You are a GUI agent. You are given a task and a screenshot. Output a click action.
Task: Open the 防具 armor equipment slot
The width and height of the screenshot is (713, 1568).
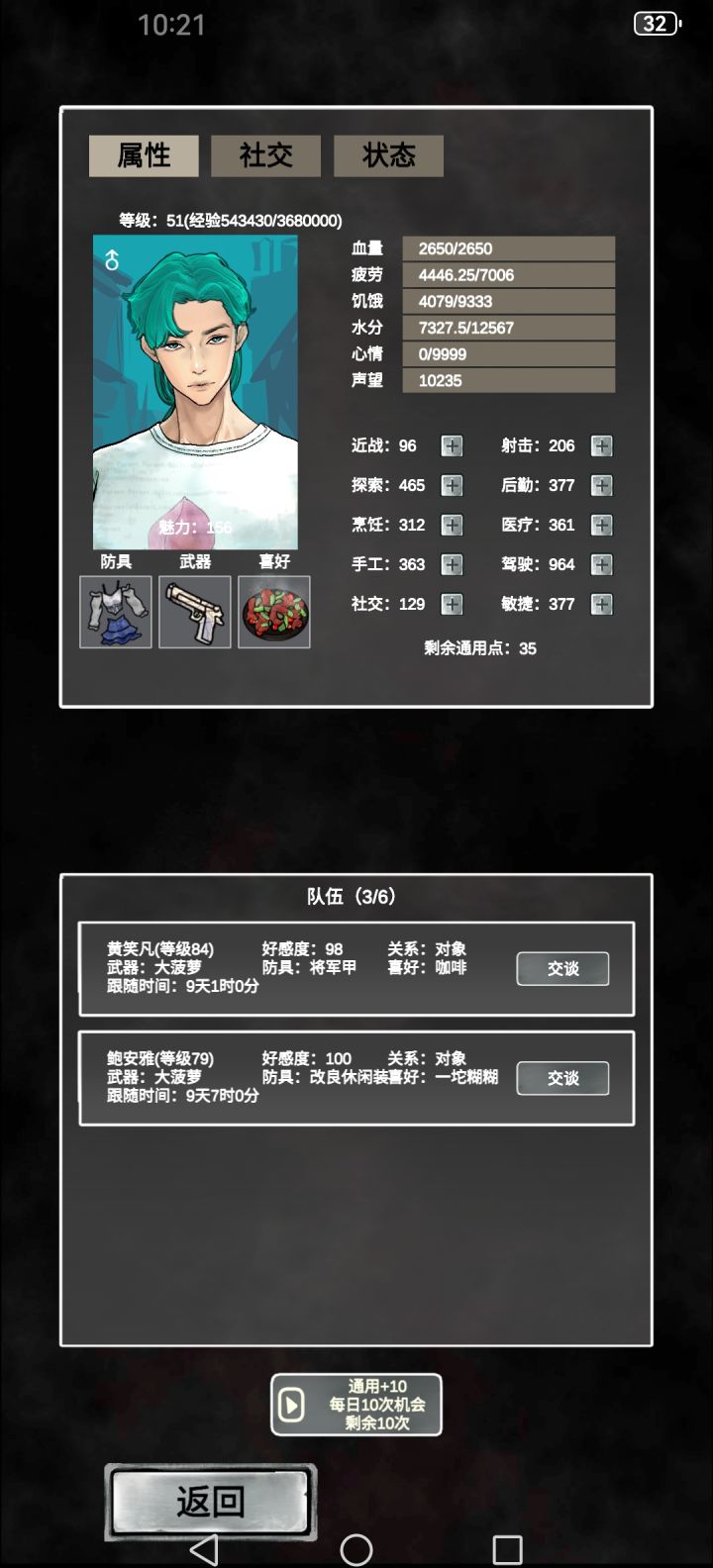click(x=116, y=612)
